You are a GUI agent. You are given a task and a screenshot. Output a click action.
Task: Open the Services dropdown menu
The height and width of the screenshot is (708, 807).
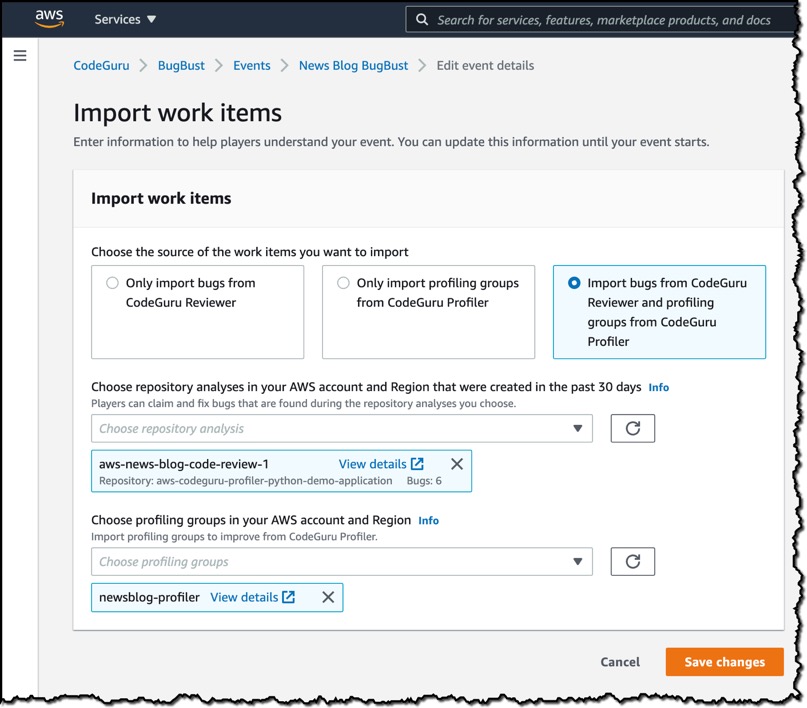coord(125,19)
